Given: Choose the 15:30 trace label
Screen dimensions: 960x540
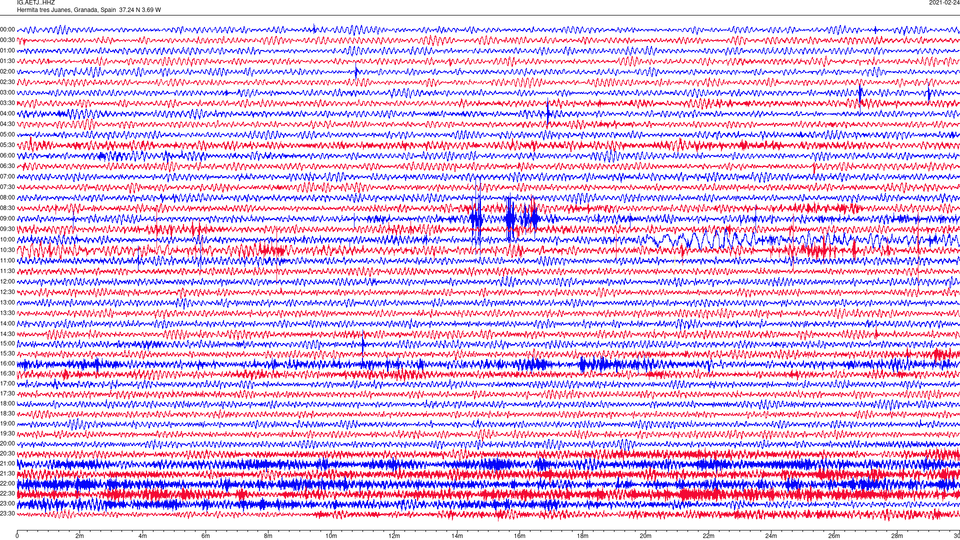Looking at the screenshot, I should (x=7, y=353).
